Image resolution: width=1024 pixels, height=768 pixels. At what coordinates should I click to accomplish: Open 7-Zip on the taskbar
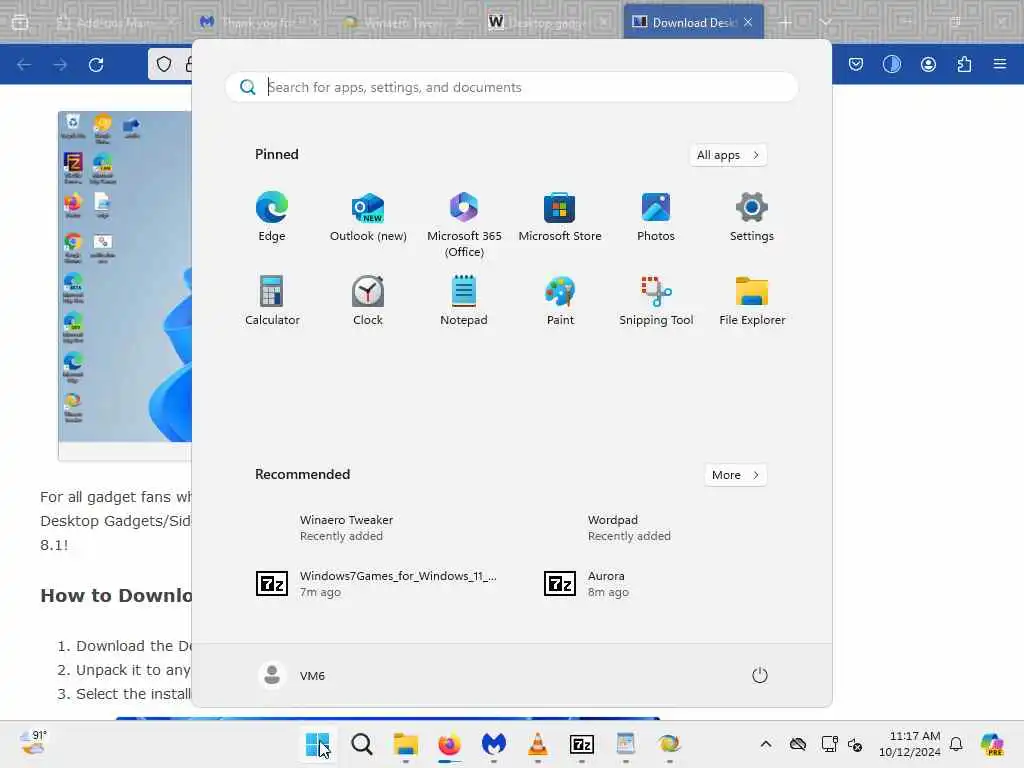[x=581, y=744]
